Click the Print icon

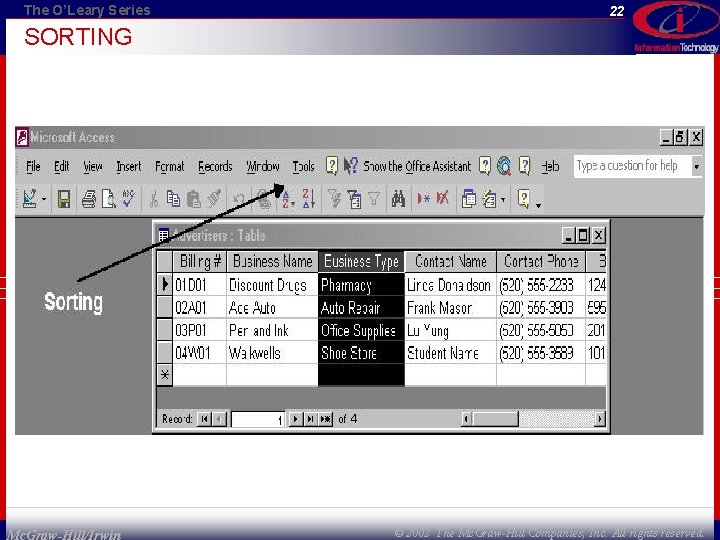[89, 199]
